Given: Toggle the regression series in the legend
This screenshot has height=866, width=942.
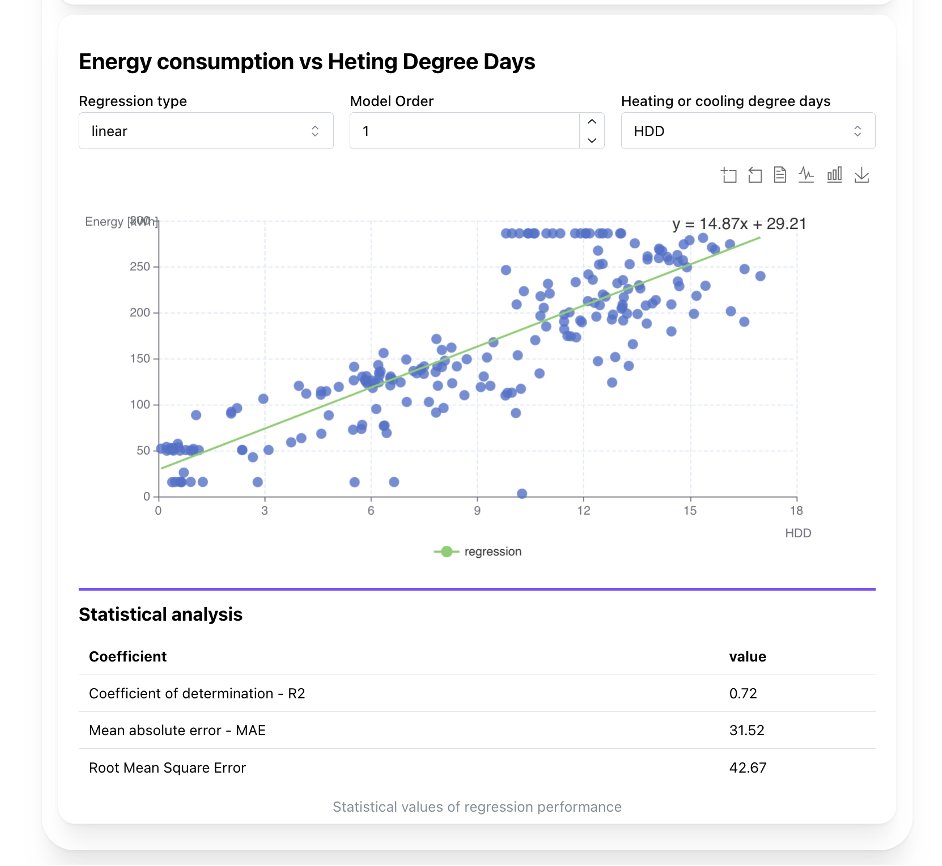Looking at the screenshot, I should point(478,552).
